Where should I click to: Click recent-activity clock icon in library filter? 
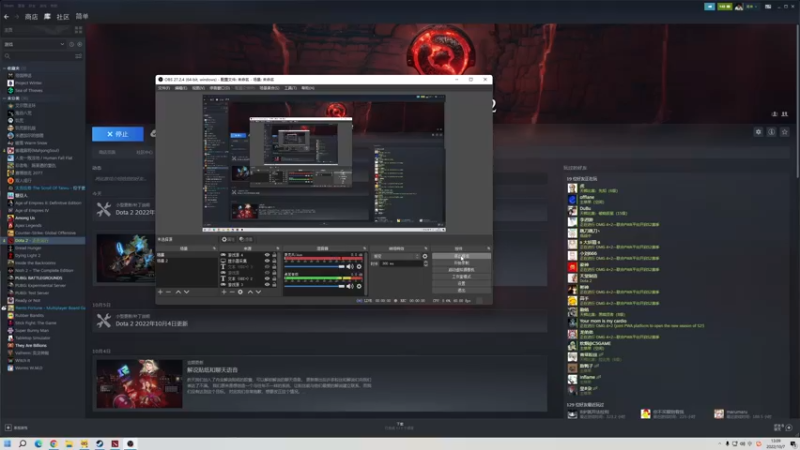coord(71,44)
